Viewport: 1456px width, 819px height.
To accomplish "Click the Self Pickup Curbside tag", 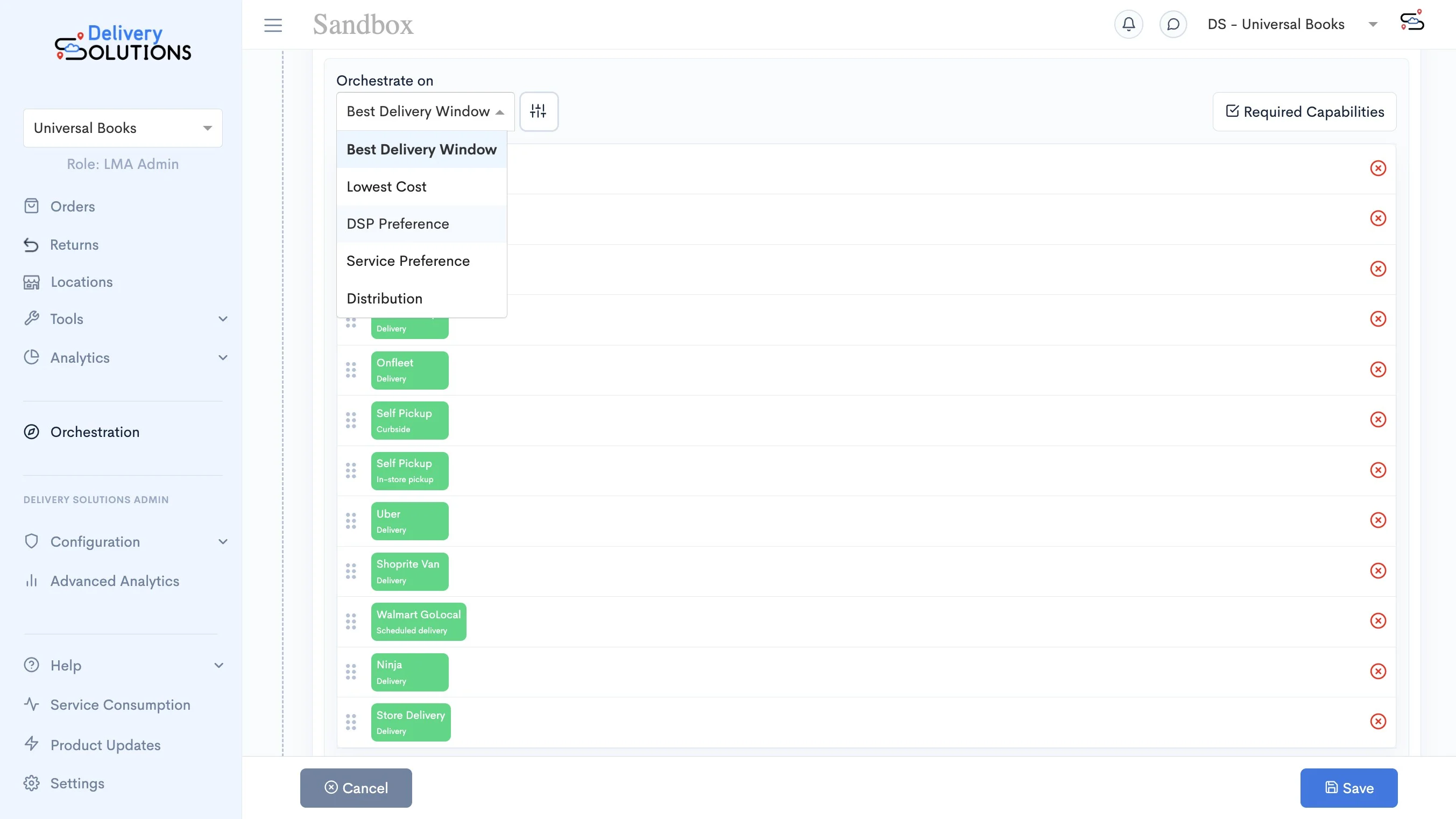I will tap(410, 421).
